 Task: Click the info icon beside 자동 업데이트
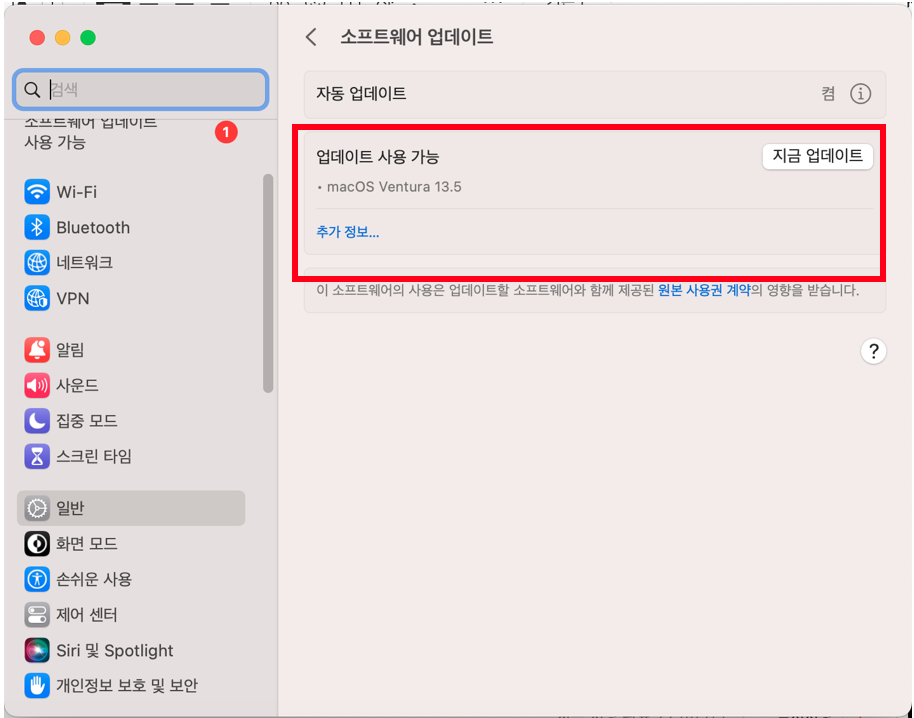(x=860, y=94)
